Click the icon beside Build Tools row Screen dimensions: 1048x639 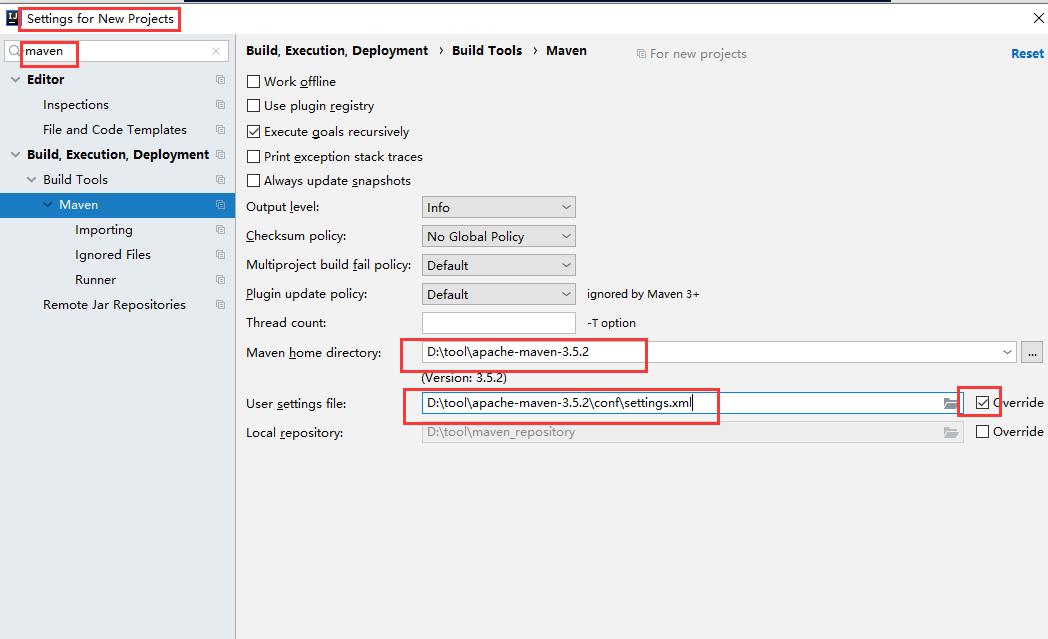221,179
